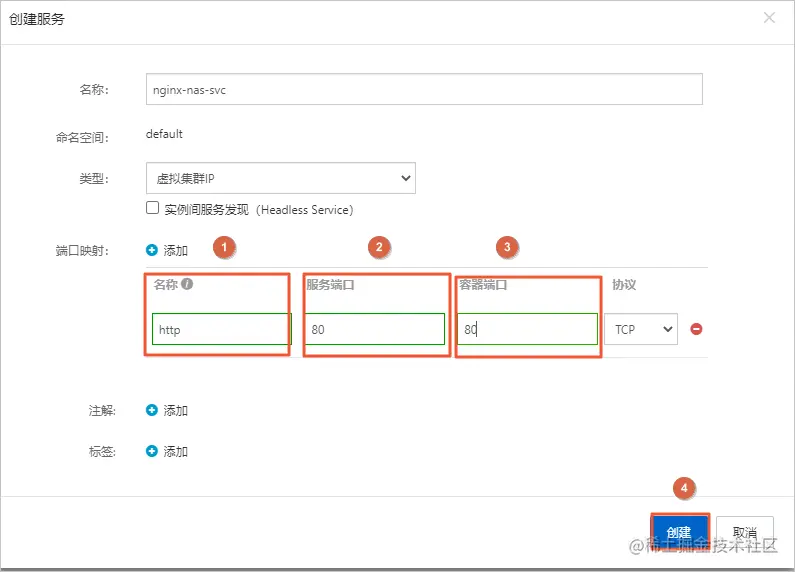Click the plus icon to add 注解
795x572 pixels.
152,410
